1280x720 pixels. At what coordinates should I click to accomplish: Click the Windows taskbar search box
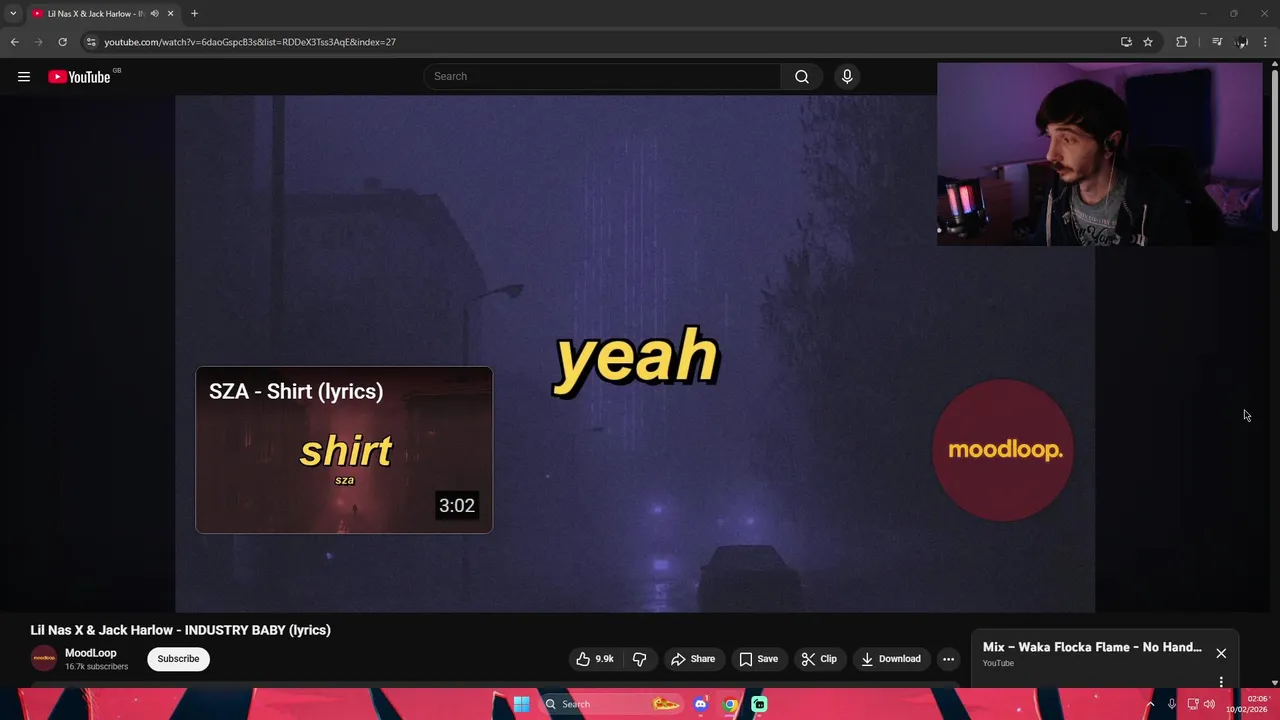[x=611, y=704]
